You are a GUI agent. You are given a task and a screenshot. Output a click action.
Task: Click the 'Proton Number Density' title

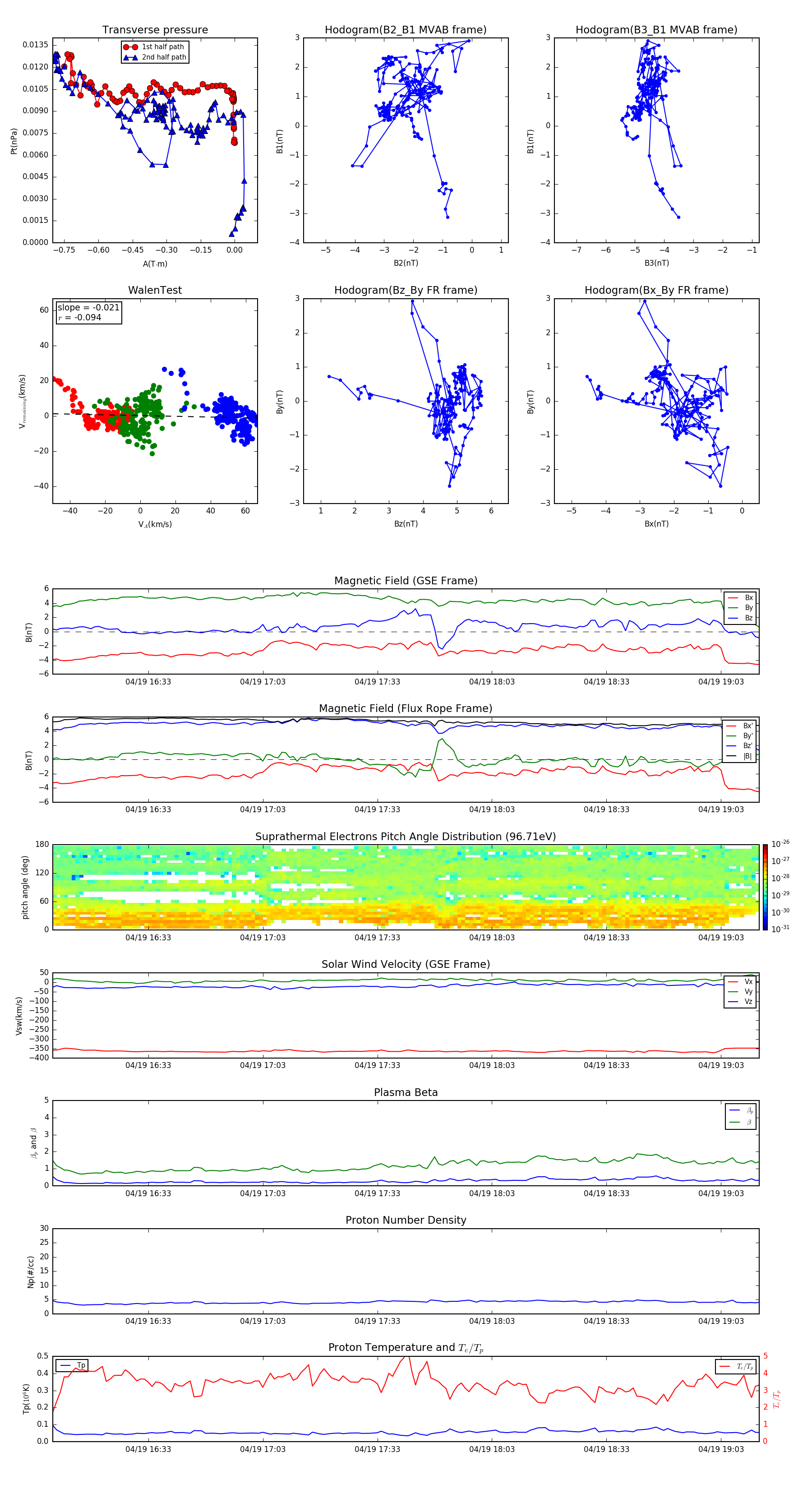(x=406, y=1220)
